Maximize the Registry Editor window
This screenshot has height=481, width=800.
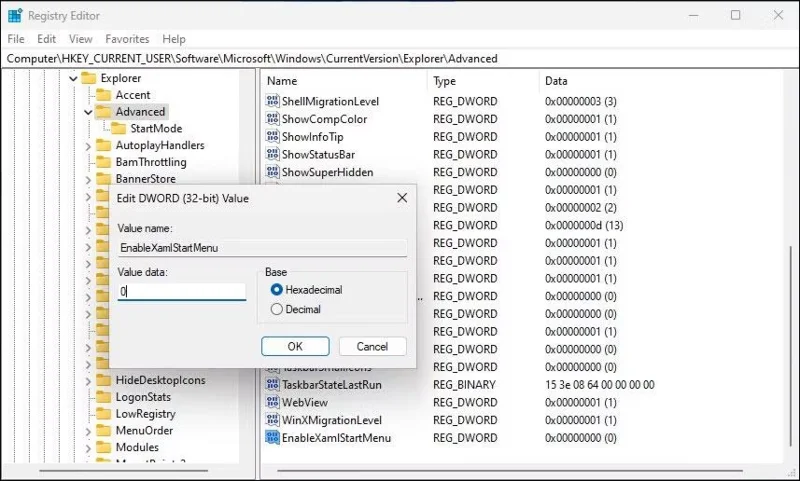point(735,15)
